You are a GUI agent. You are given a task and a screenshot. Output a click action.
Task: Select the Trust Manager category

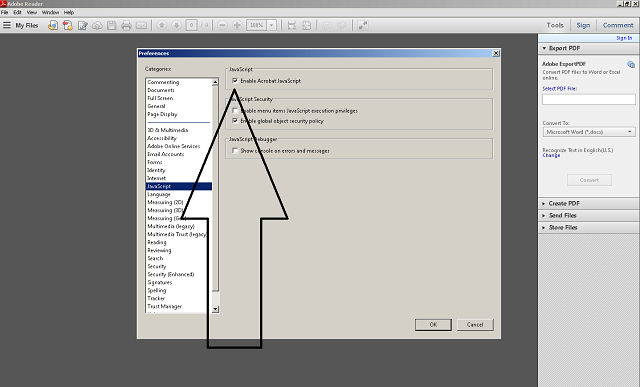pos(164,307)
